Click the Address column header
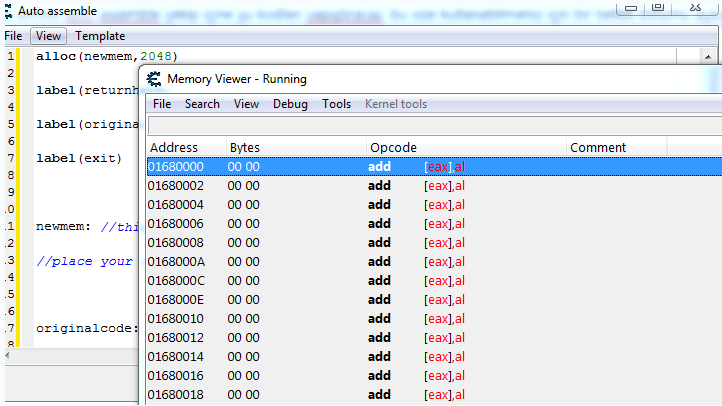This screenshot has width=722, height=406. click(186, 147)
